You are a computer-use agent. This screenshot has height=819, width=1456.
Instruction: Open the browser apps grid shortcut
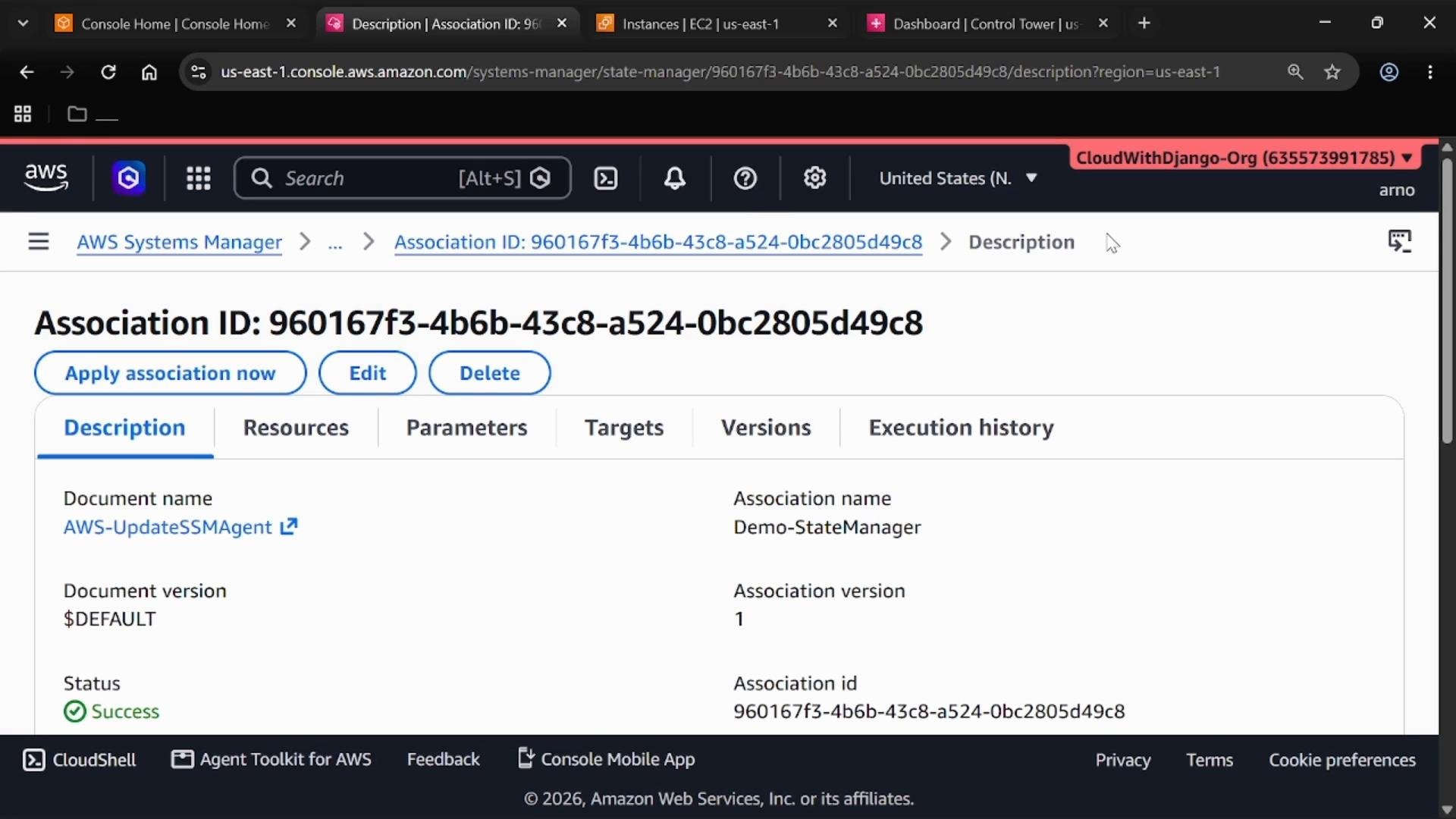click(23, 114)
